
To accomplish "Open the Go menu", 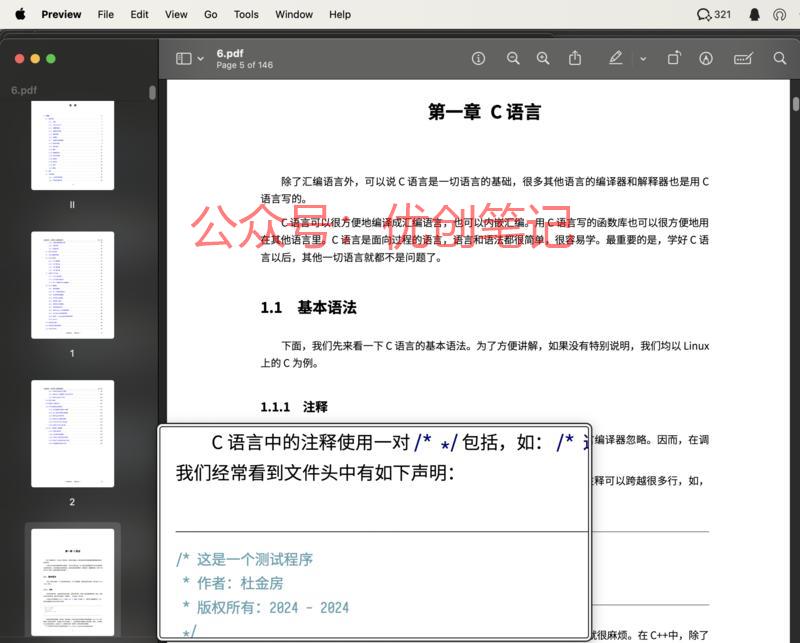I will 211,14.
